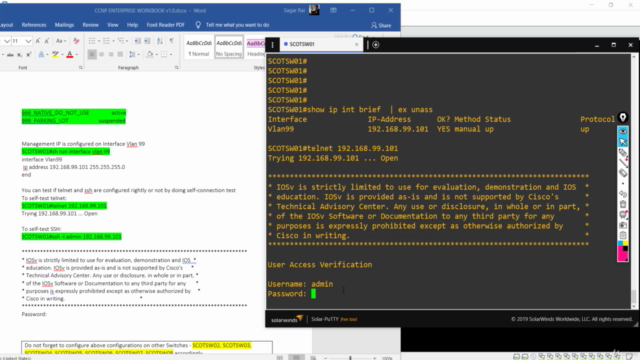
Task: Click the trash icon in annotation toolbar
Action: click(x=623, y=204)
